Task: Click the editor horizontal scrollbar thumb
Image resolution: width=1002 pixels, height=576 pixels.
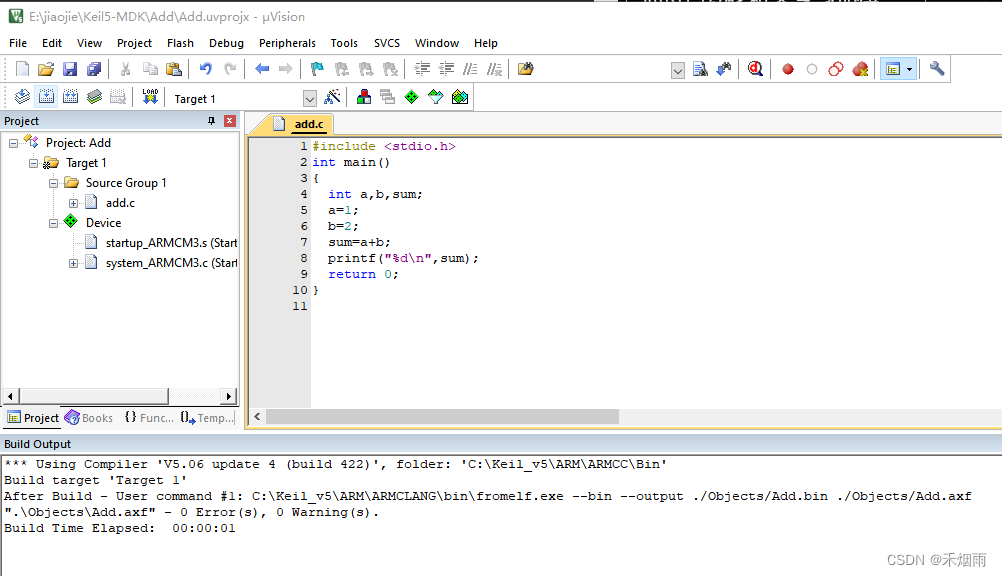Action: point(442,416)
